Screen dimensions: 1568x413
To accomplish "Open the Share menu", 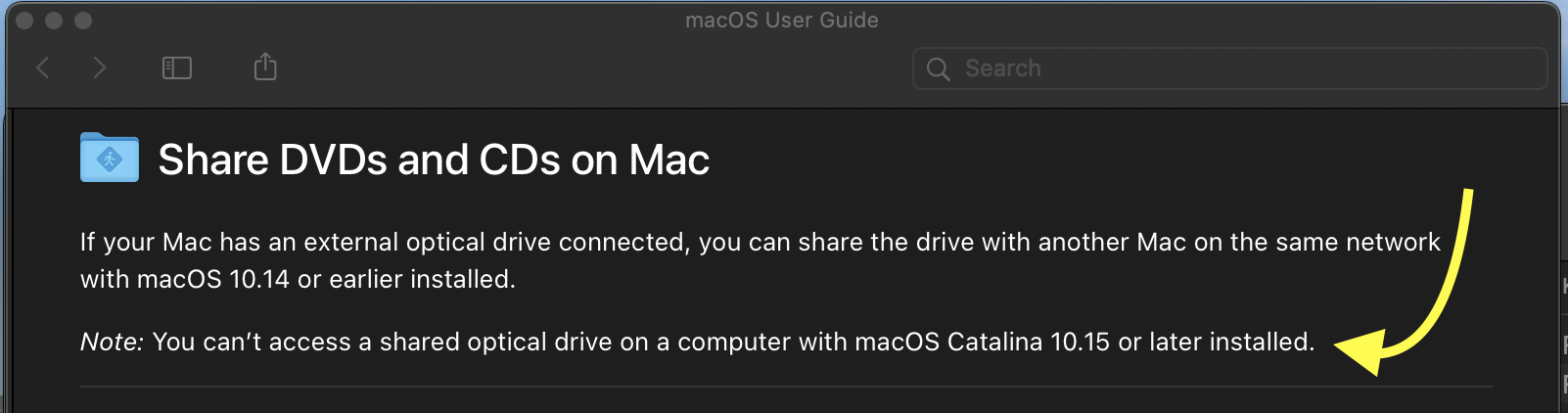I will click(x=265, y=68).
